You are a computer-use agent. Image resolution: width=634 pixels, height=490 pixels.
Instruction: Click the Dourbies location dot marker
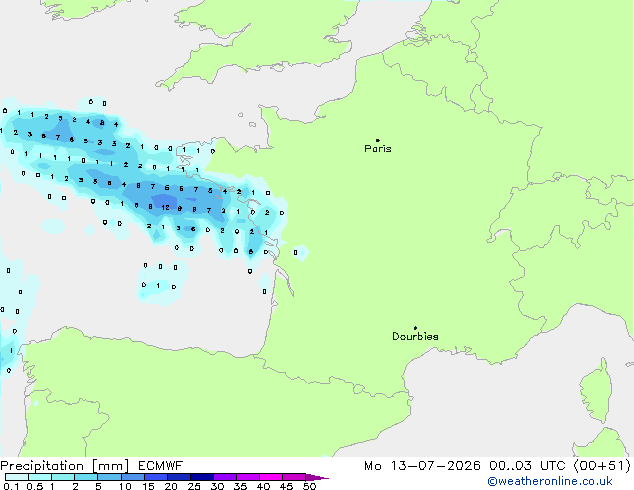415,328
